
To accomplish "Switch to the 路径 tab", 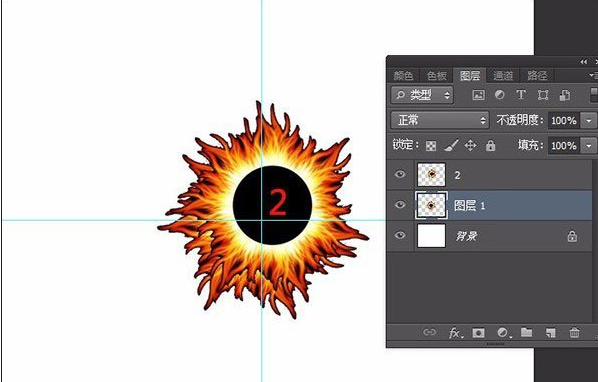I will click(537, 76).
